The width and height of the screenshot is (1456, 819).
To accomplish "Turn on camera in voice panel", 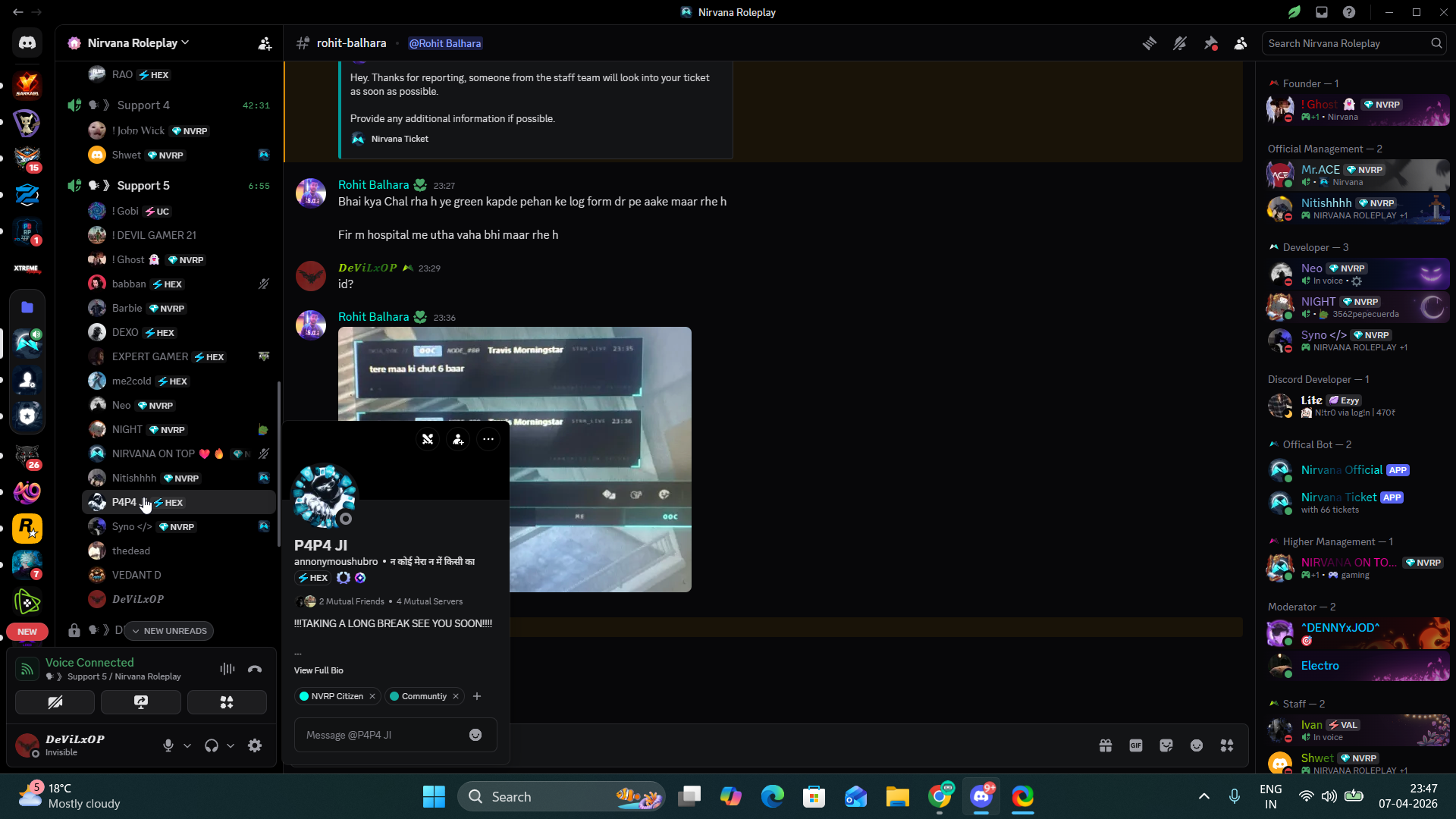I will (x=55, y=702).
